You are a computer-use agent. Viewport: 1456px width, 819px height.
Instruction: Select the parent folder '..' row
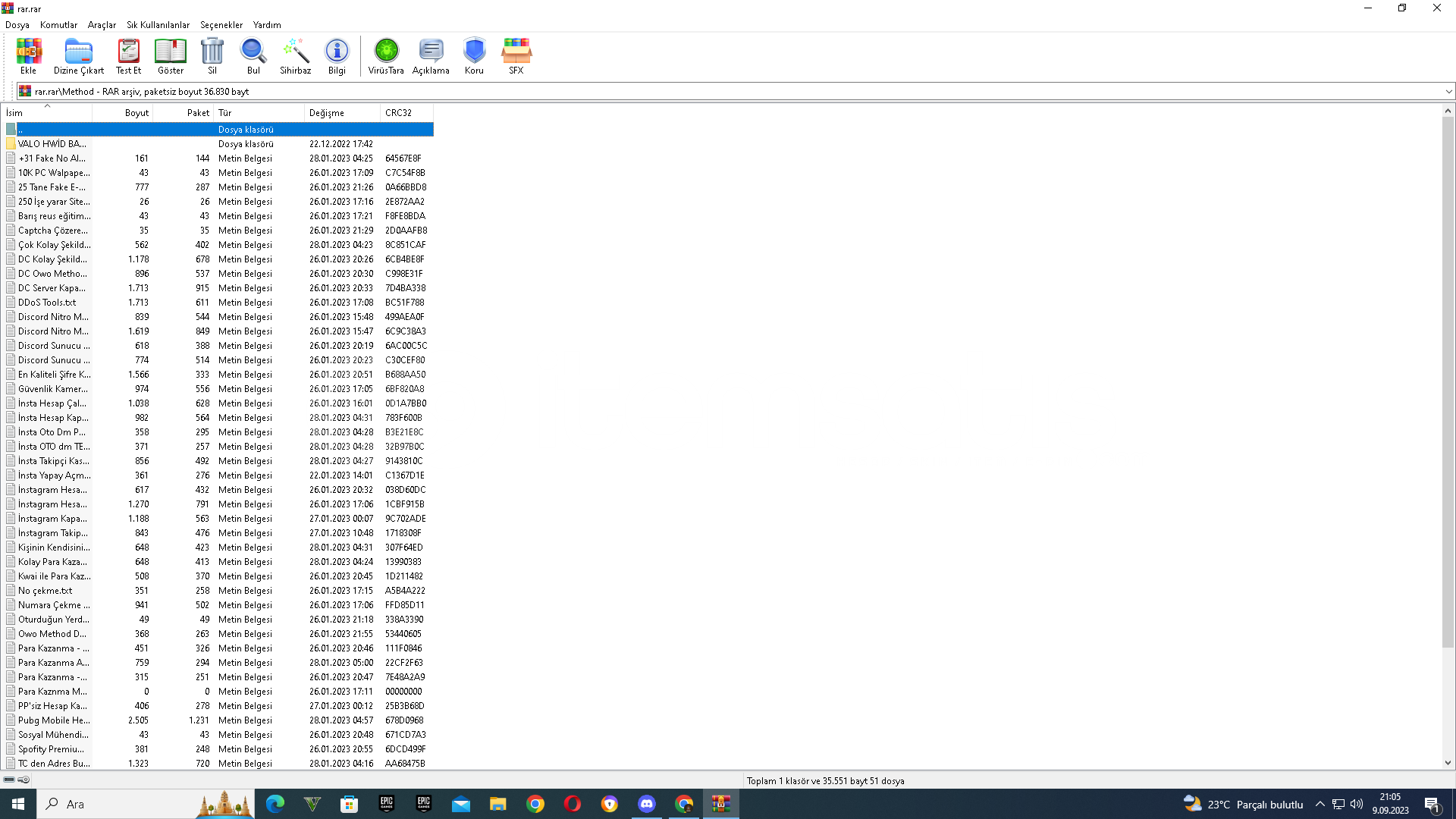click(218, 129)
